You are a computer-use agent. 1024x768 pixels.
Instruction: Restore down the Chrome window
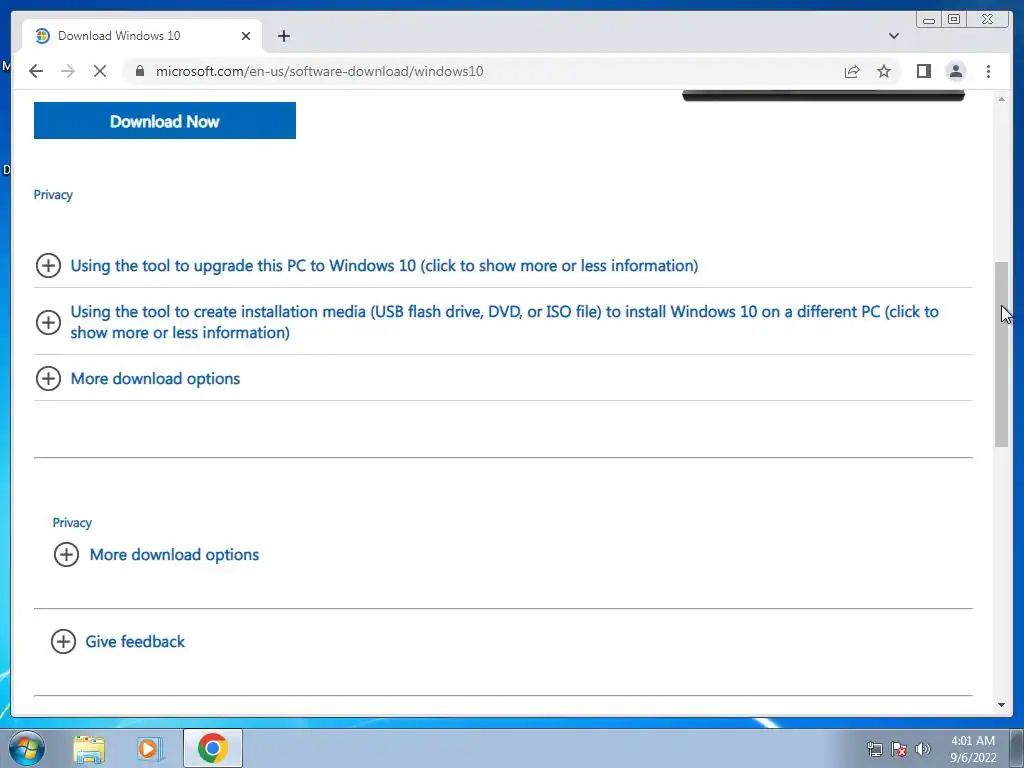954,20
